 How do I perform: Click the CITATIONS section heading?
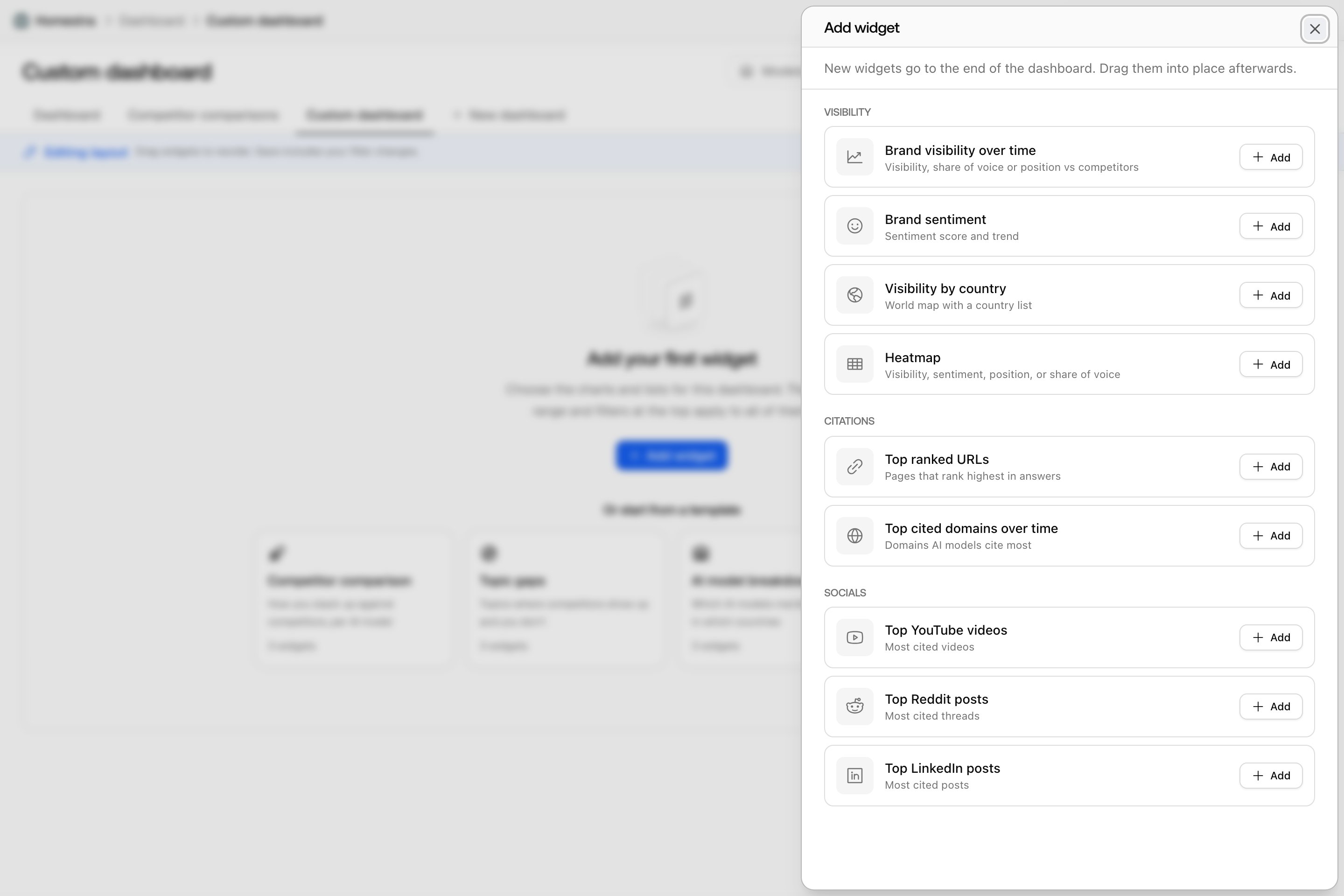pos(848,421)
